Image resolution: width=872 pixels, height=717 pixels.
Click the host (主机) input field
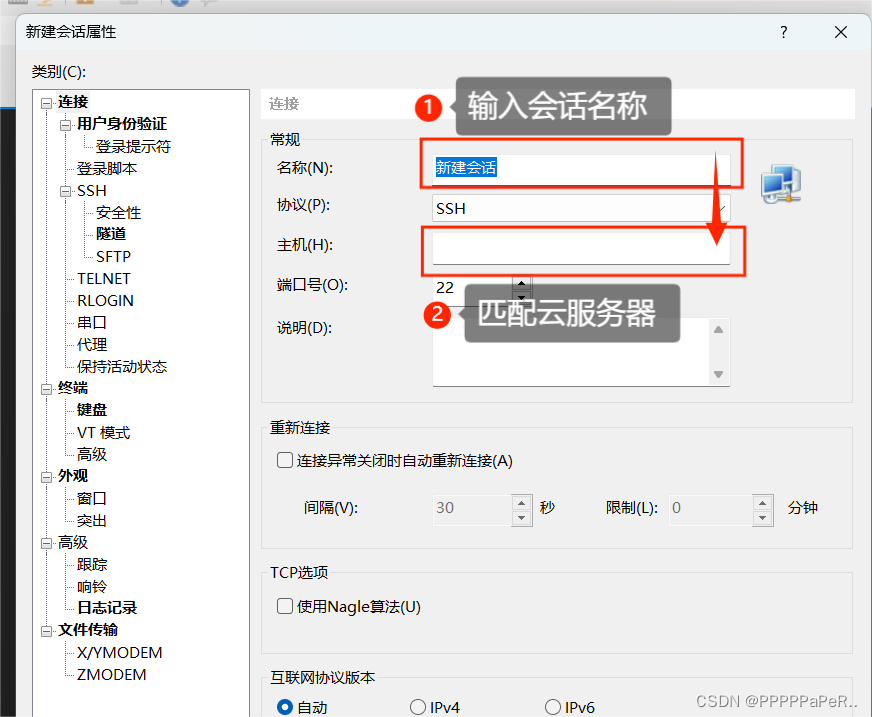580,248
